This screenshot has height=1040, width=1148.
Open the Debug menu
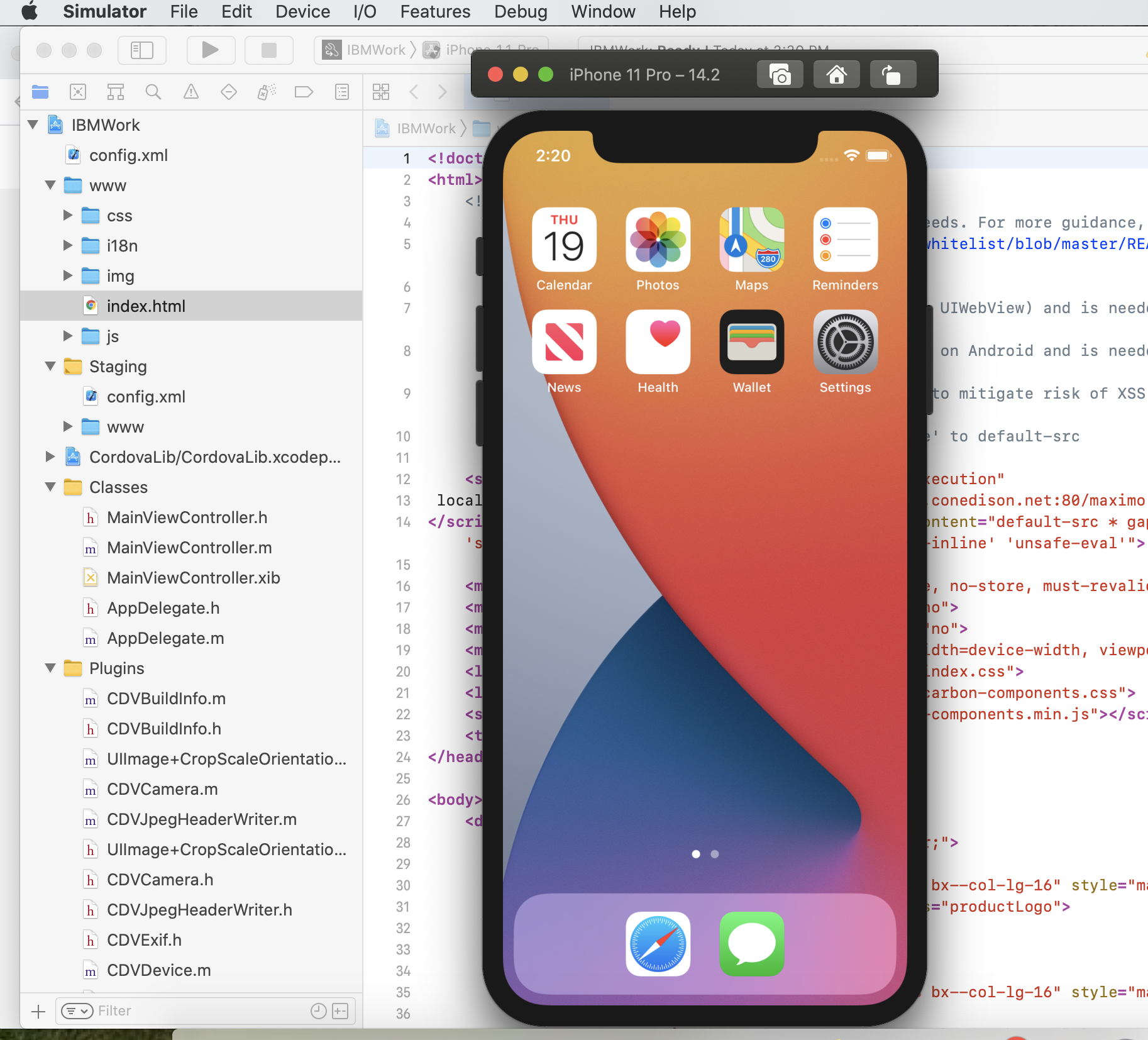coord(521,11)
